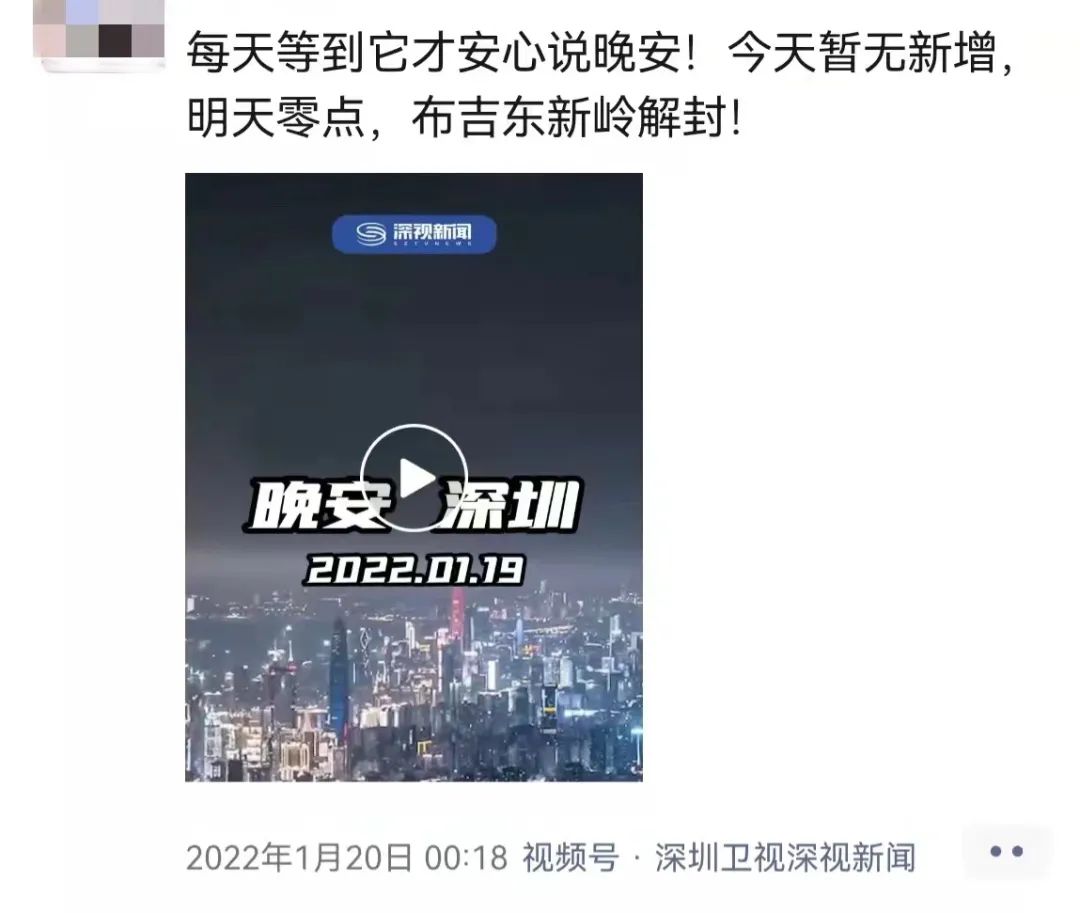Image resolution: width=1080 pixels, height=913 pixels.
Task: Open the 深圳卫视深视新闻 channel link
Action: (785, 858)
